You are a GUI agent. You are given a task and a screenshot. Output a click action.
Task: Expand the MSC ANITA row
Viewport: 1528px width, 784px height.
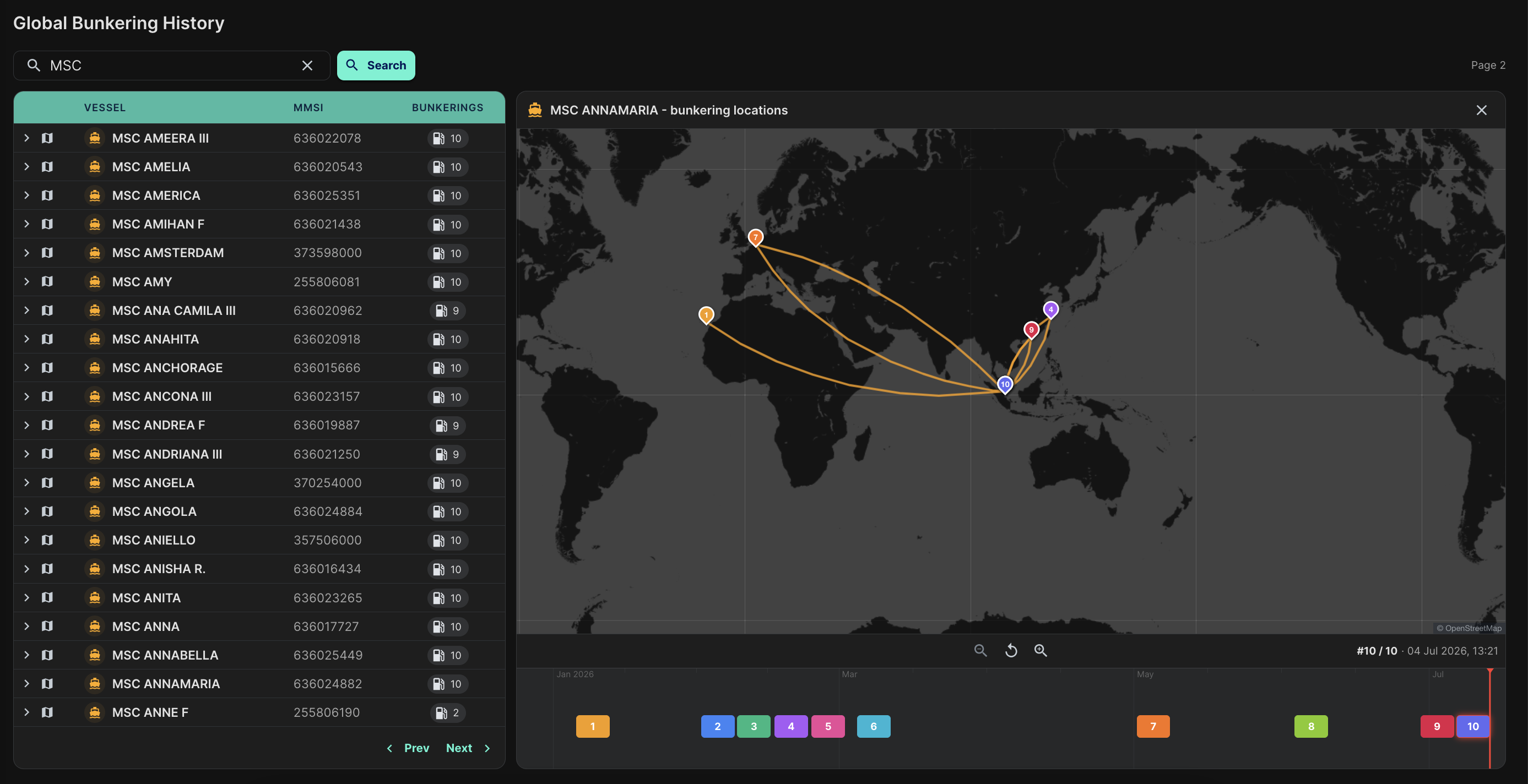point(26,598)
